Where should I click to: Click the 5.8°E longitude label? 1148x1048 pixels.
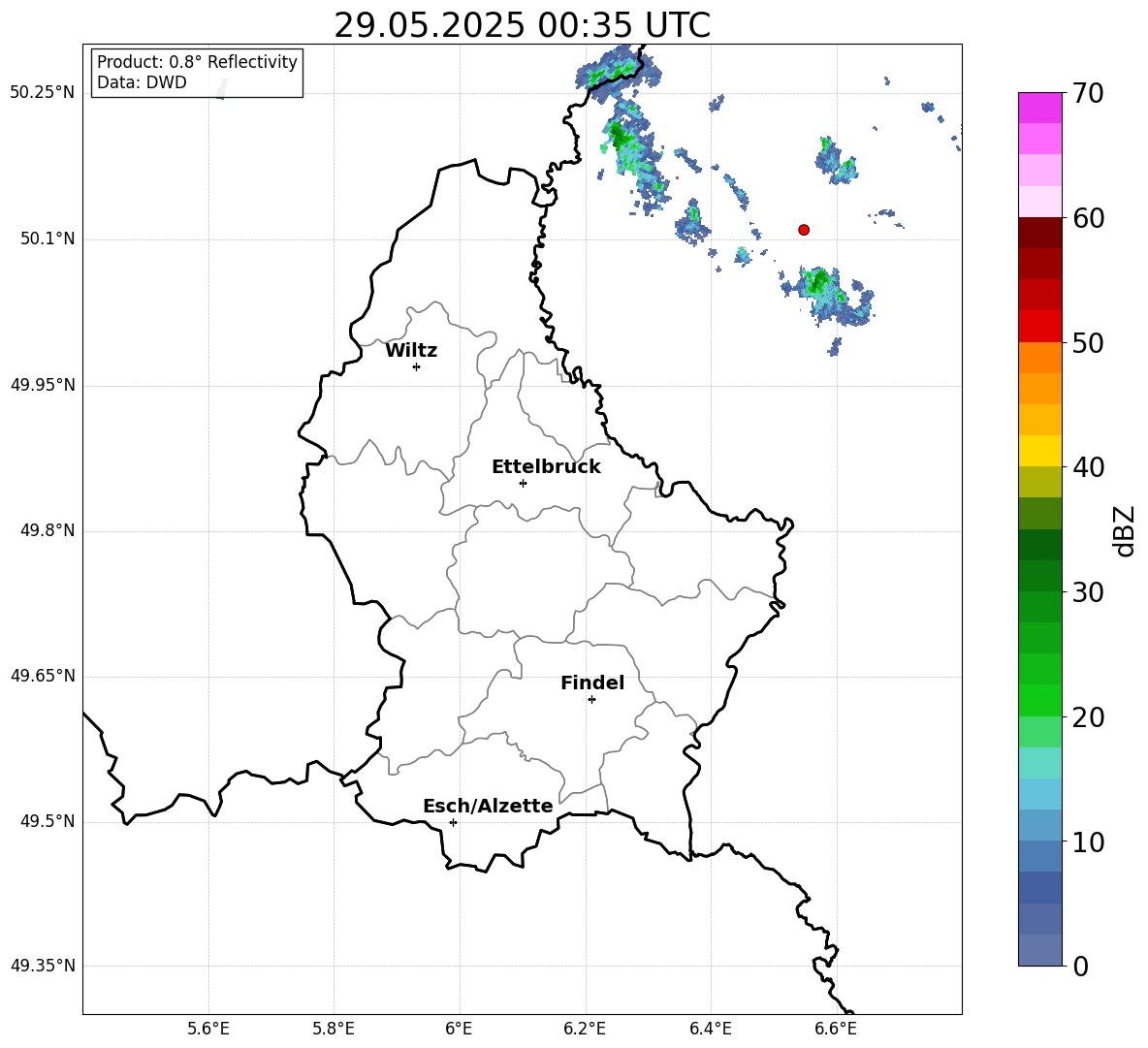[x=334, y=1029]
